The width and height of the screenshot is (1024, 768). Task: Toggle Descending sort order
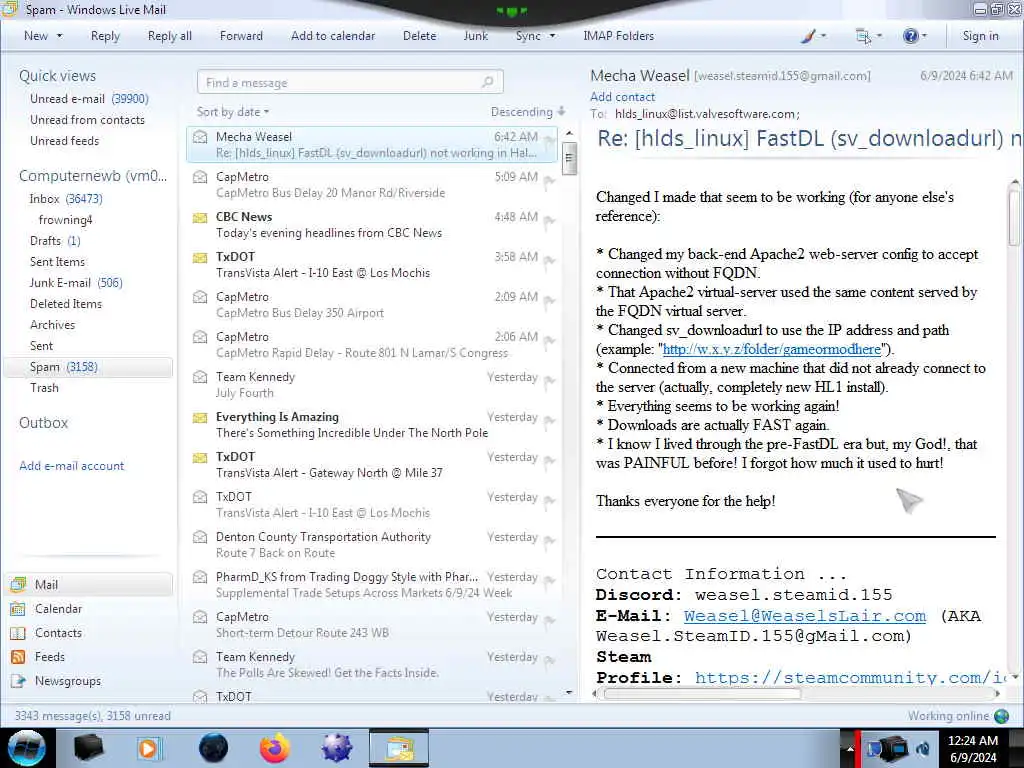[528, 112]
